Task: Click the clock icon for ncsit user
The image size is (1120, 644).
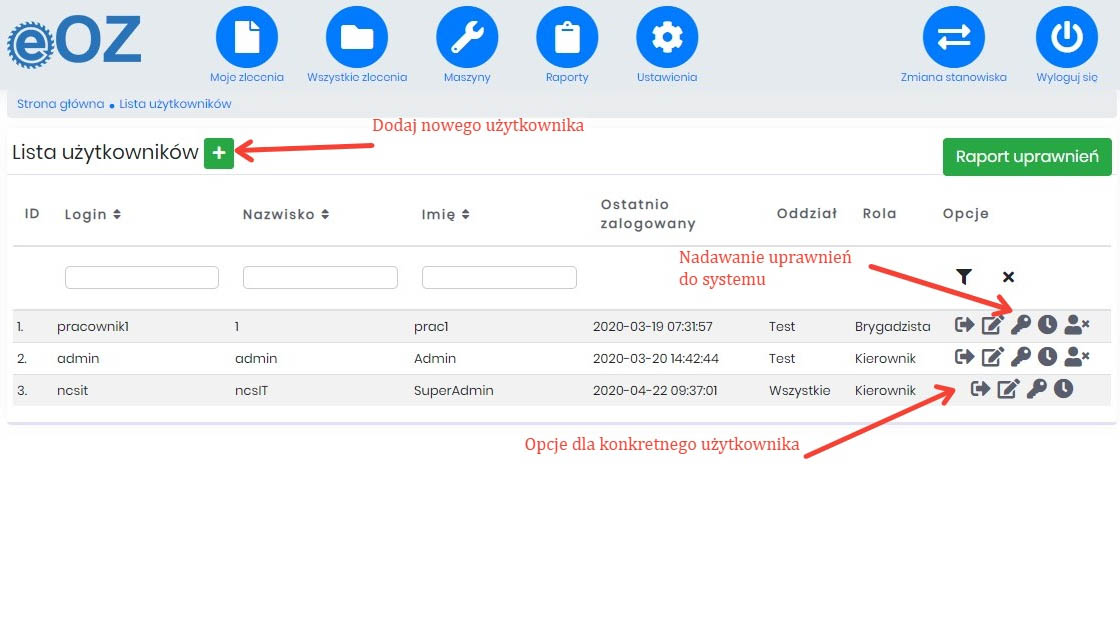Action: 1063,389
